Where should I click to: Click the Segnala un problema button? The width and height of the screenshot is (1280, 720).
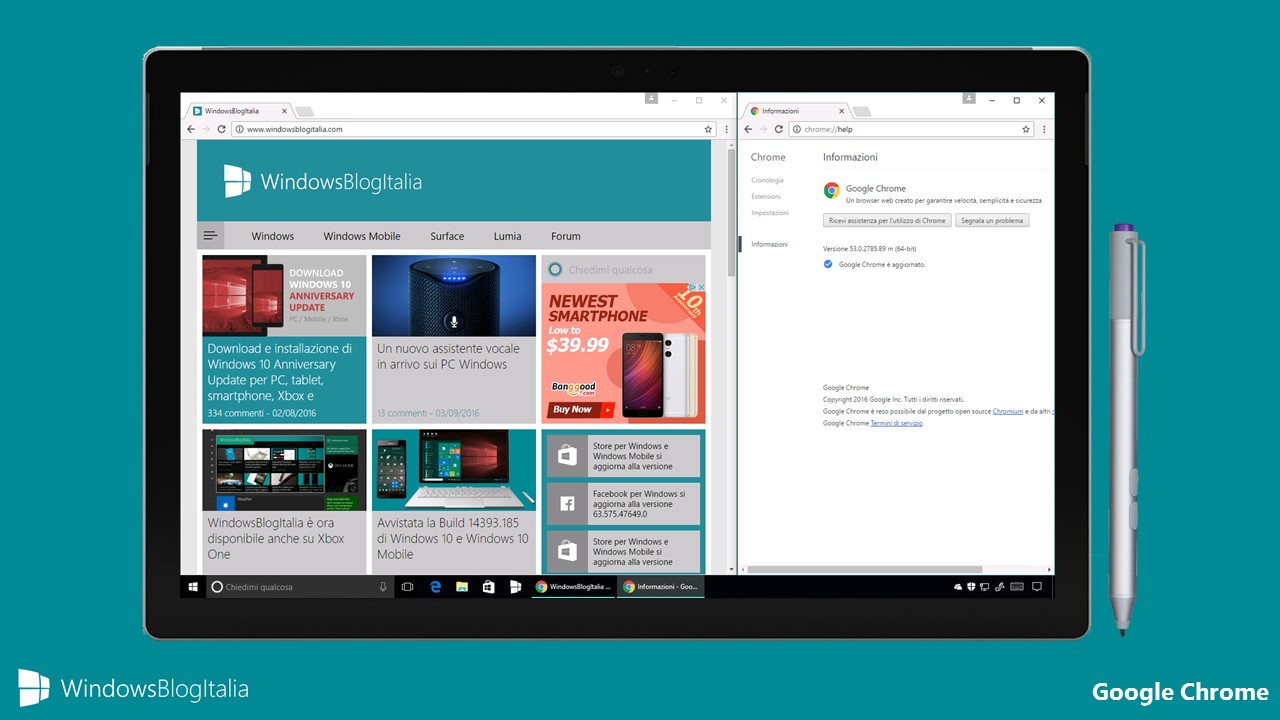click(992, 220)
